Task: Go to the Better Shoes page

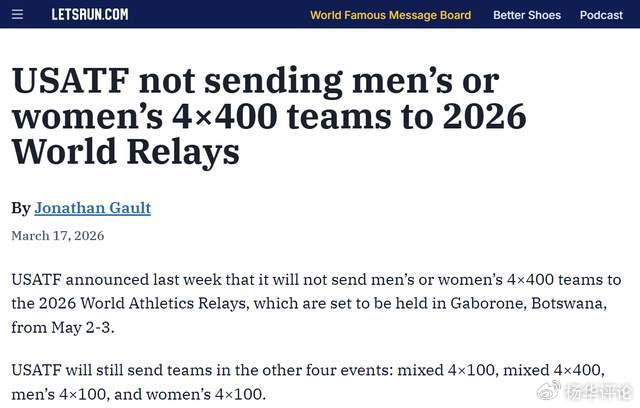Action: (527, 15)
